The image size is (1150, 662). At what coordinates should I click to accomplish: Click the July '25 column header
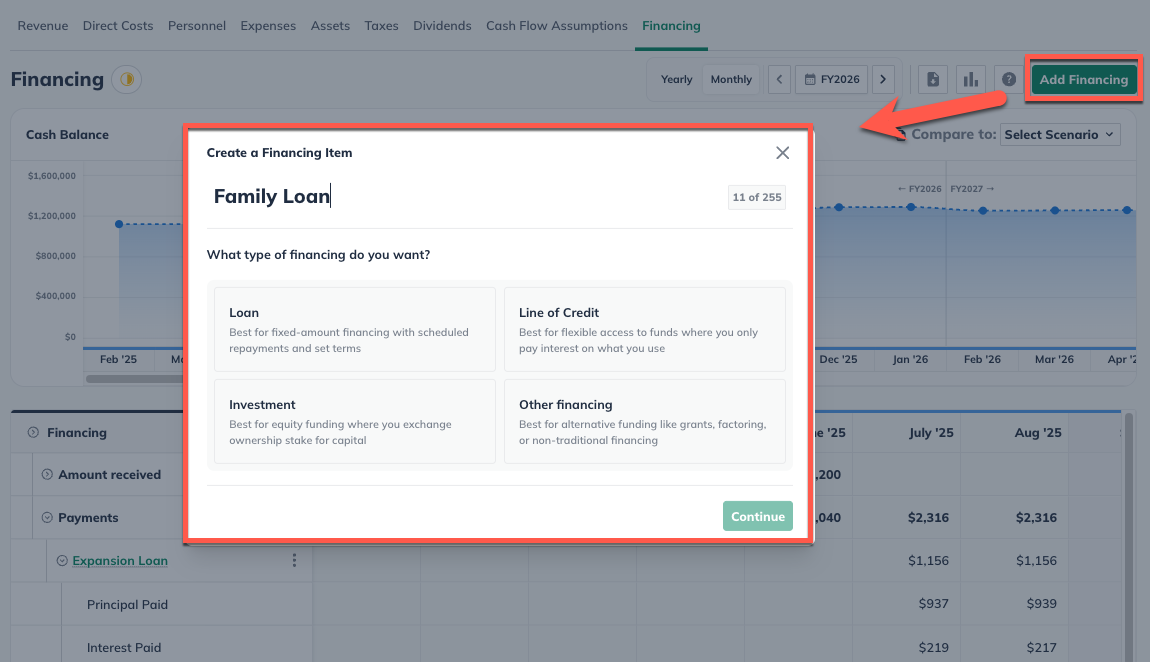931,433
